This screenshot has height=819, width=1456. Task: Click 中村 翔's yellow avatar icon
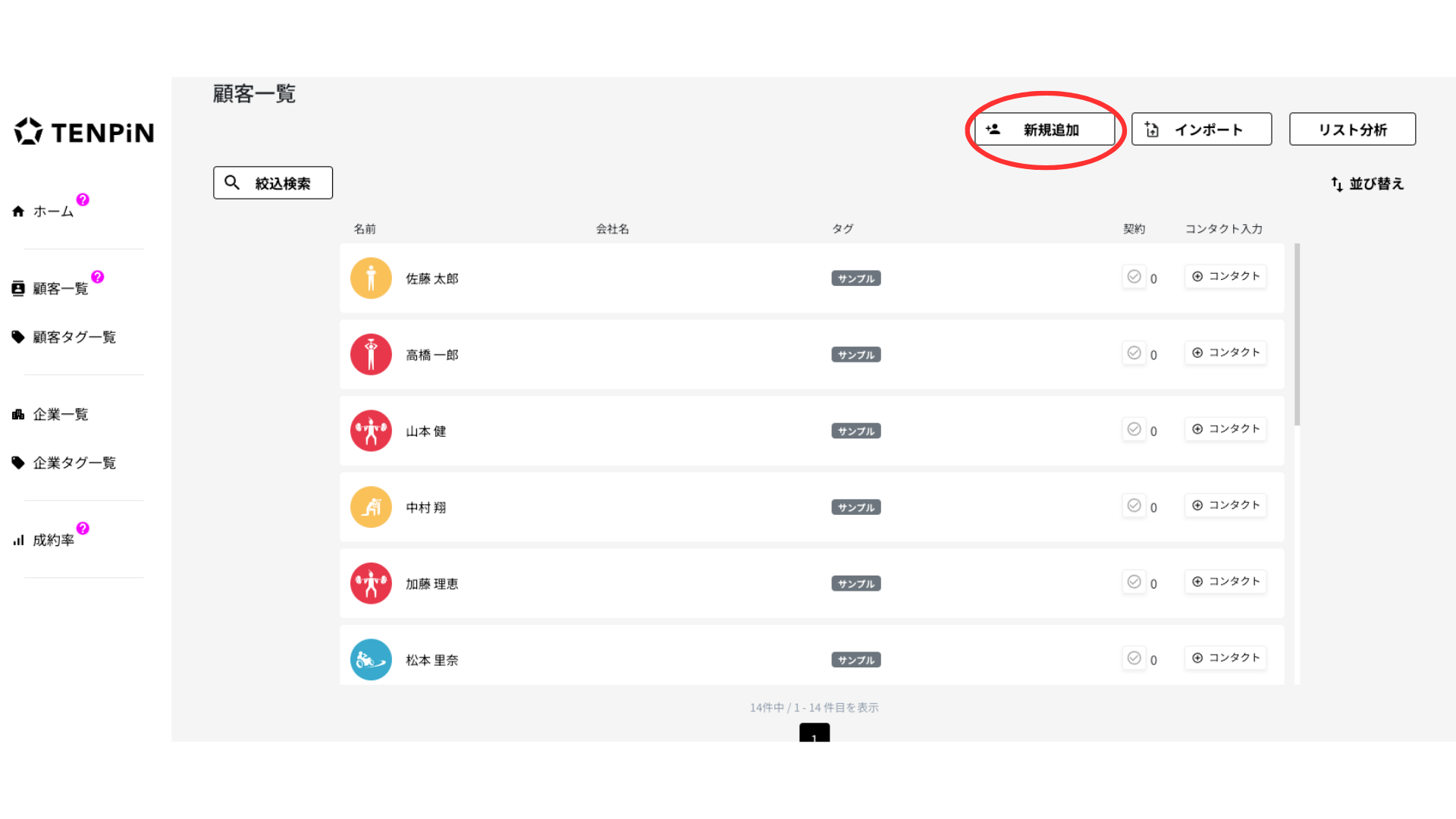click(x=371, y=507)
